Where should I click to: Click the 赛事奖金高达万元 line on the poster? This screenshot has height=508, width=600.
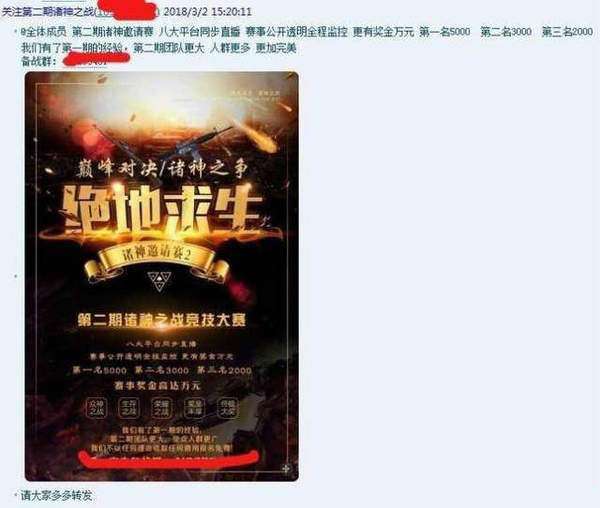157,386
